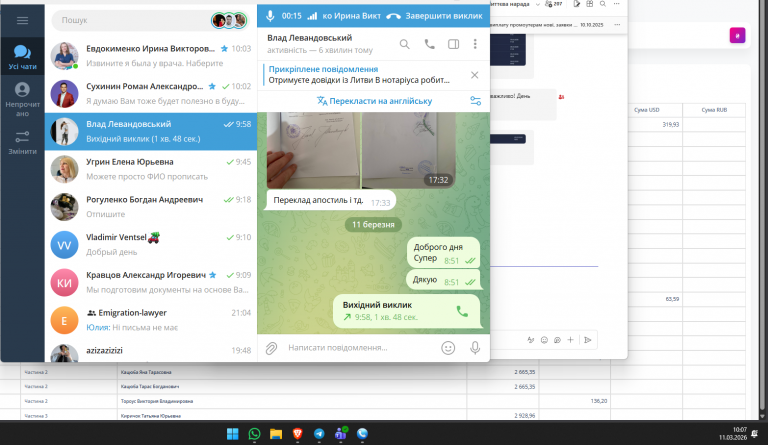
Task: Click the pink И user avatar button
Action: click(x=737, y=35)
